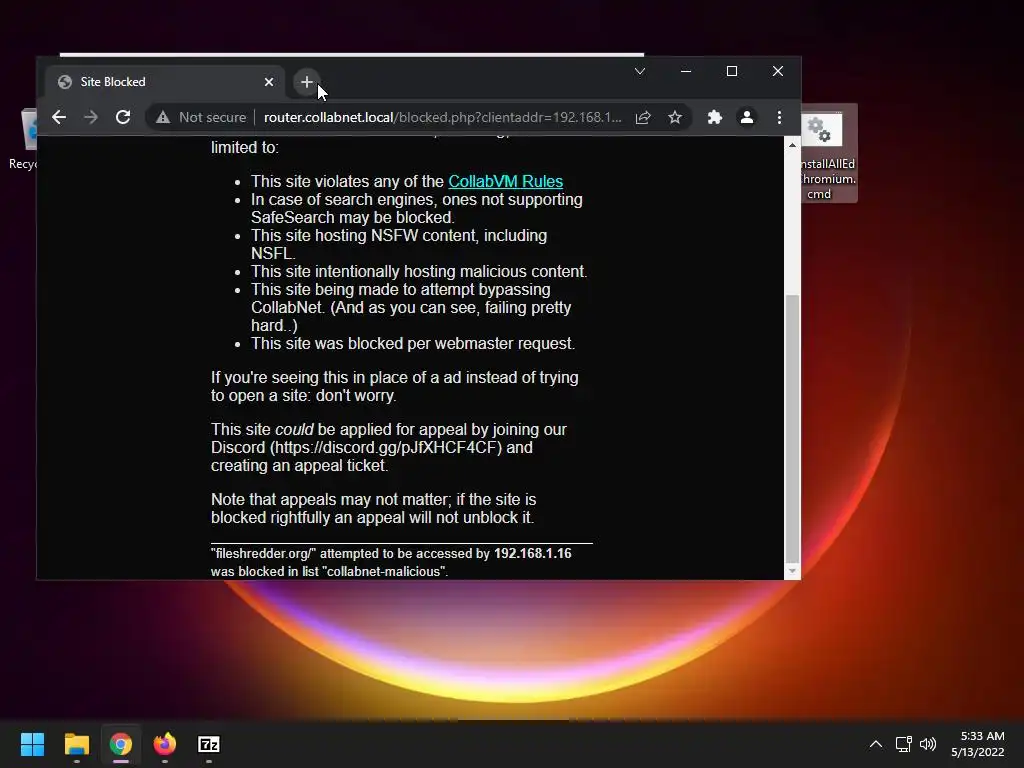Click the scrollbar up arrow
The height and width of the screenshot is (768, 1024).
point(792,145)
